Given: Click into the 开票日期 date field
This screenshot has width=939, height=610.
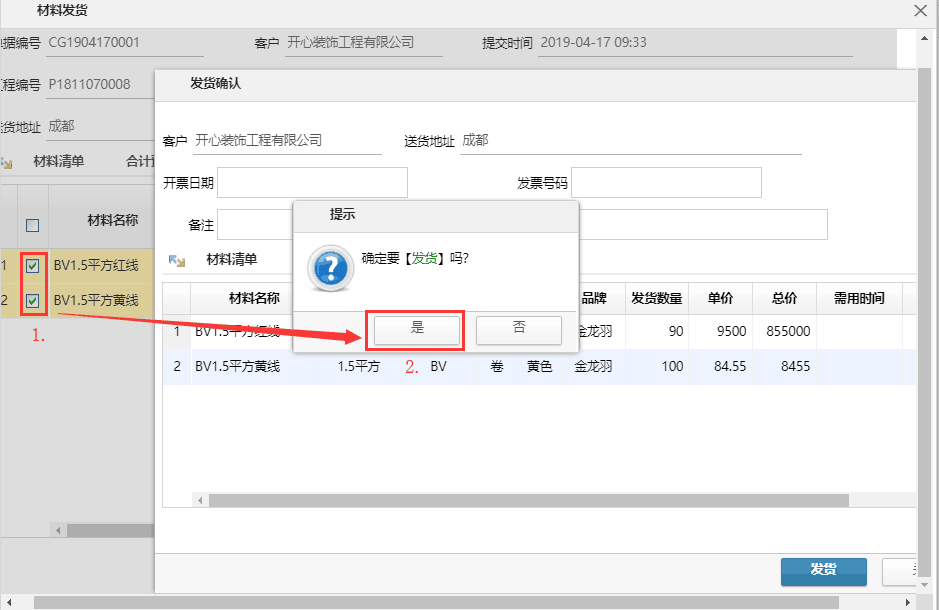Looking at the screenshot, I should click(312, 183).
